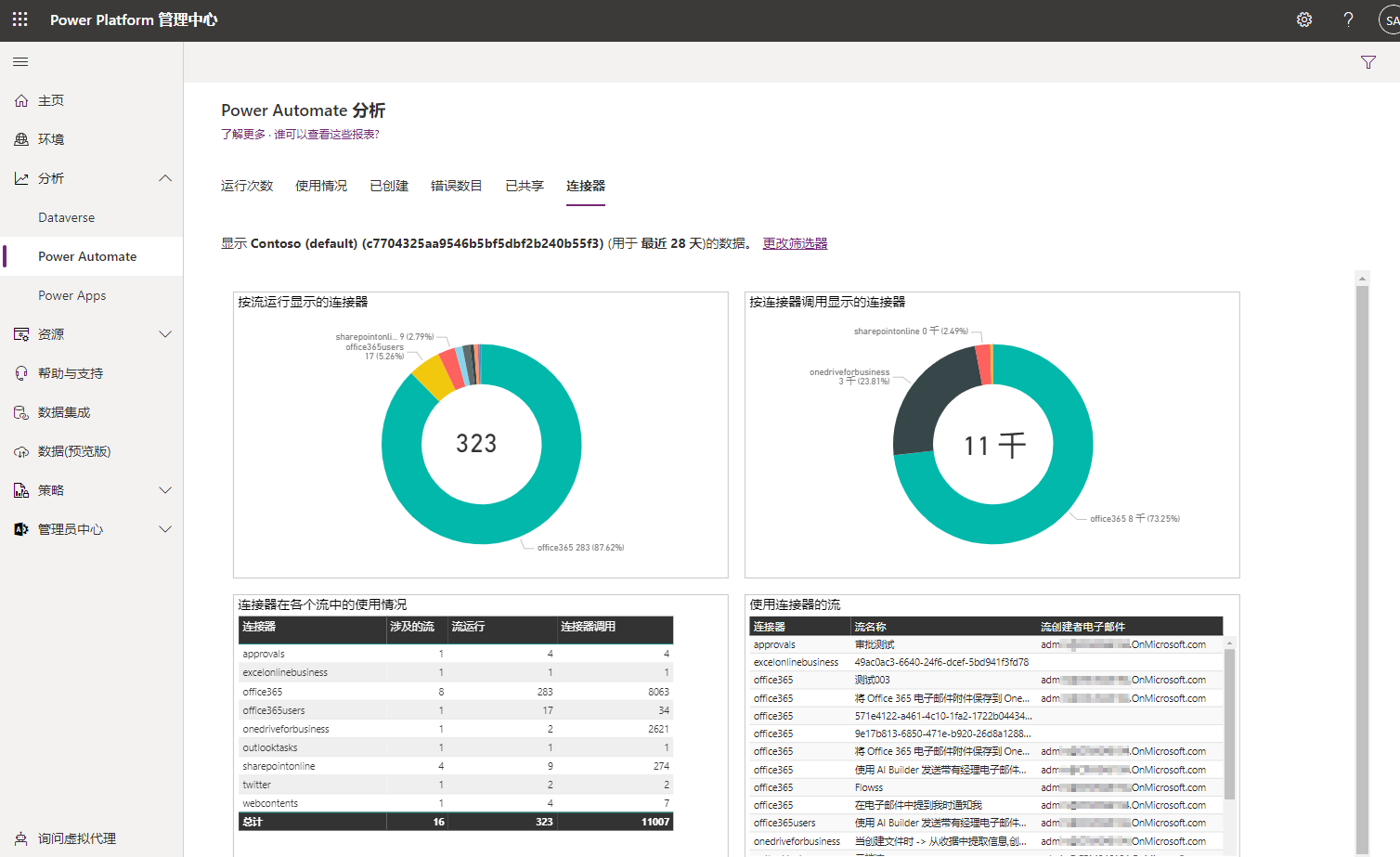
Task: Select the 连接器 tab
Action: (x=586, y=186)
